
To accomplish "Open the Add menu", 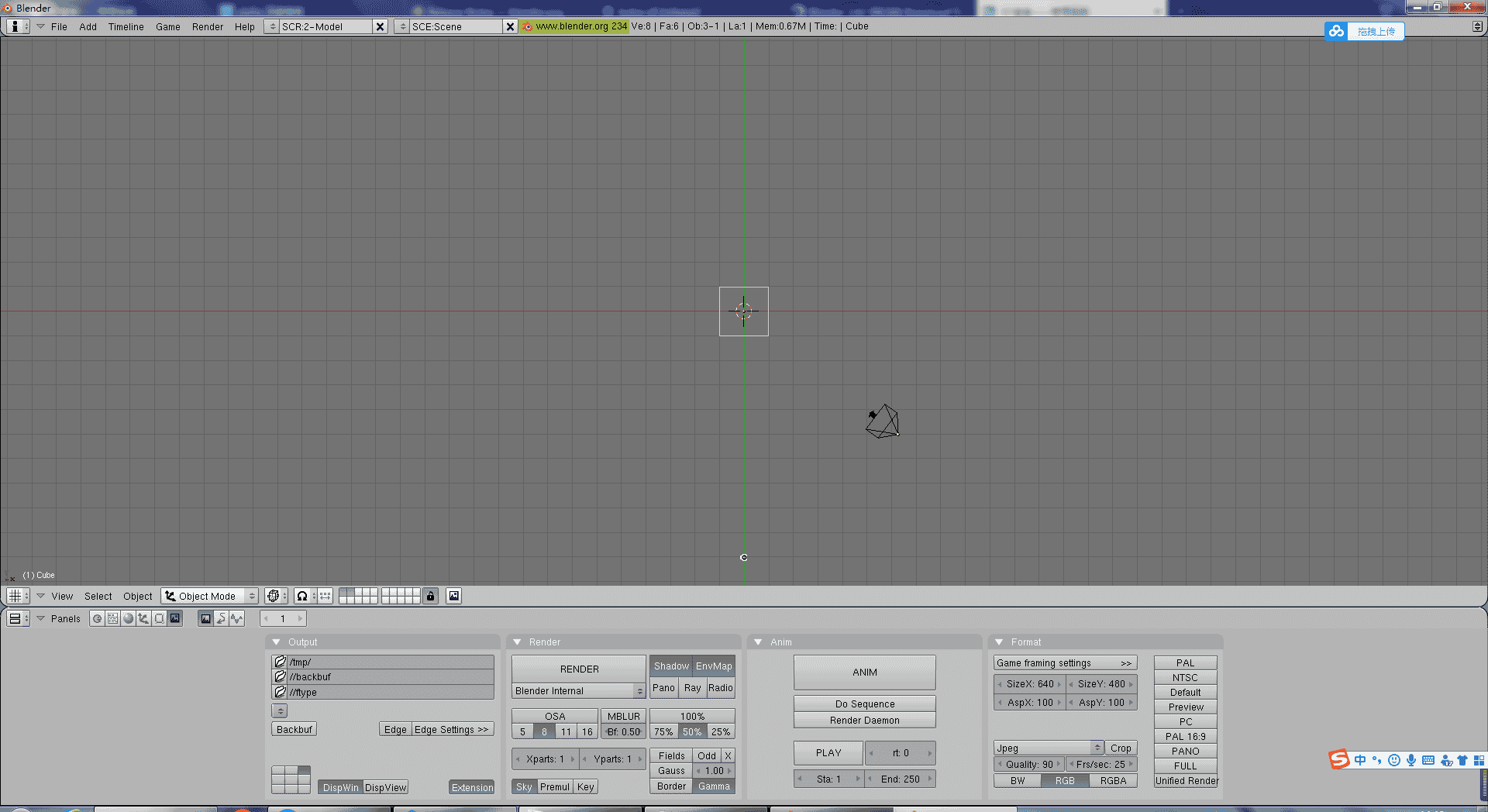I will pyautogui.click(x=88, y=26).
